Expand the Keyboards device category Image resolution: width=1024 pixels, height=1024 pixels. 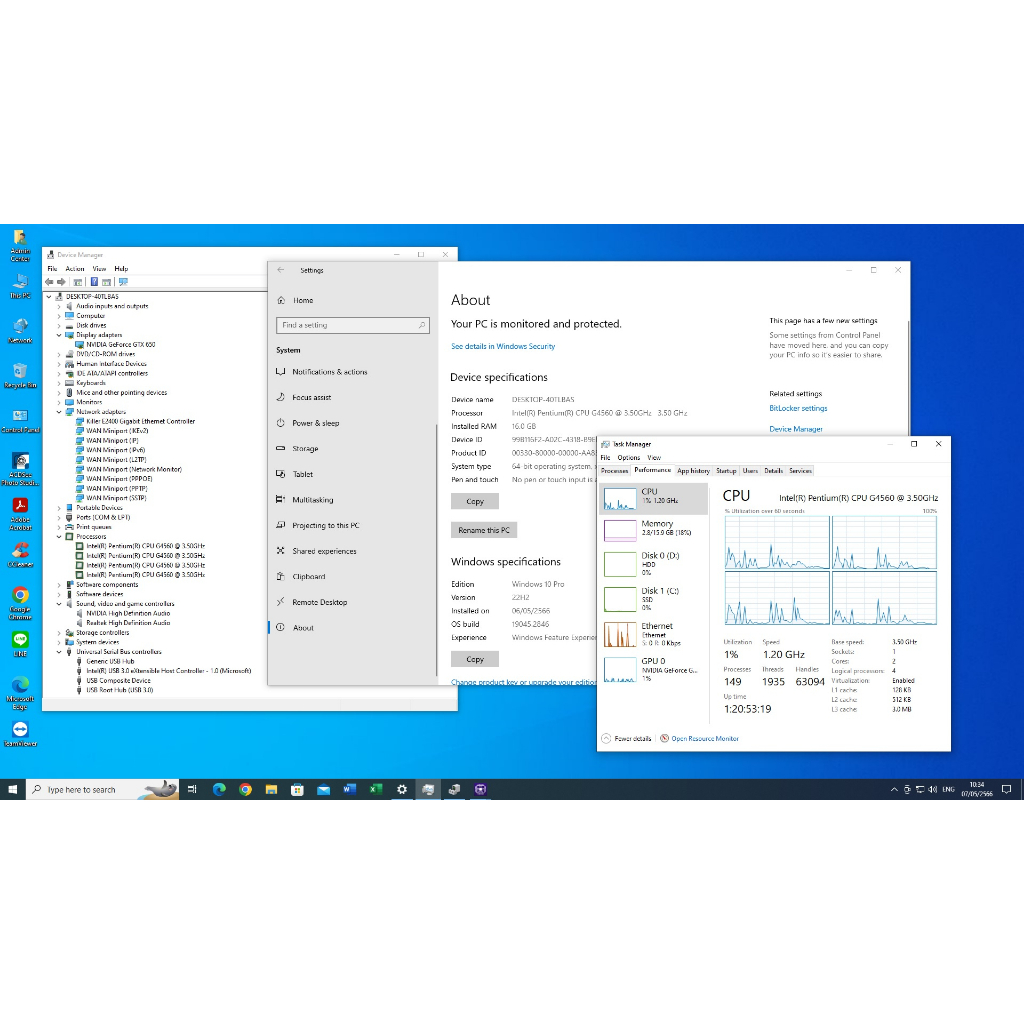[59, 383]
